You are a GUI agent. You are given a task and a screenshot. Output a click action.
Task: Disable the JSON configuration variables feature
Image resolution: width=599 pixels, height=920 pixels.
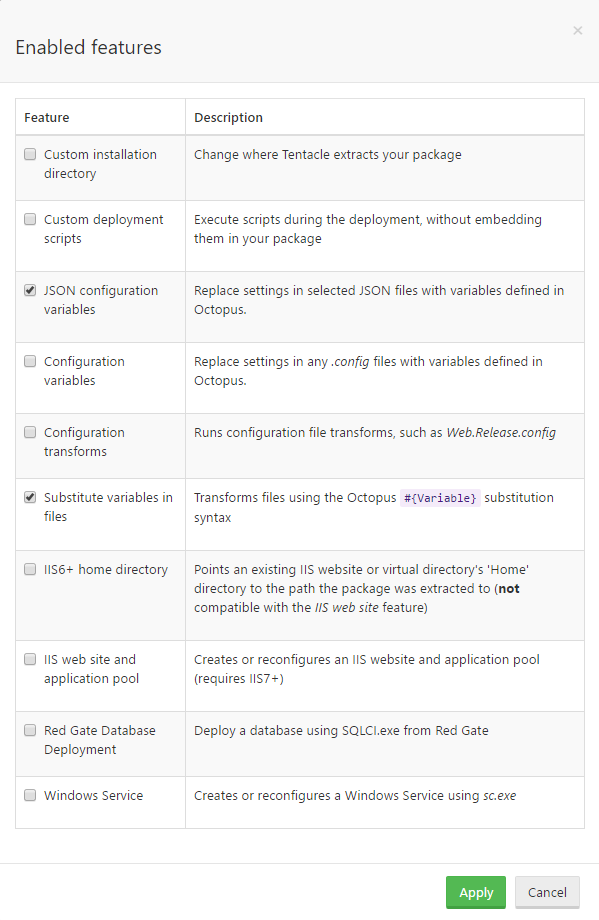30,290
